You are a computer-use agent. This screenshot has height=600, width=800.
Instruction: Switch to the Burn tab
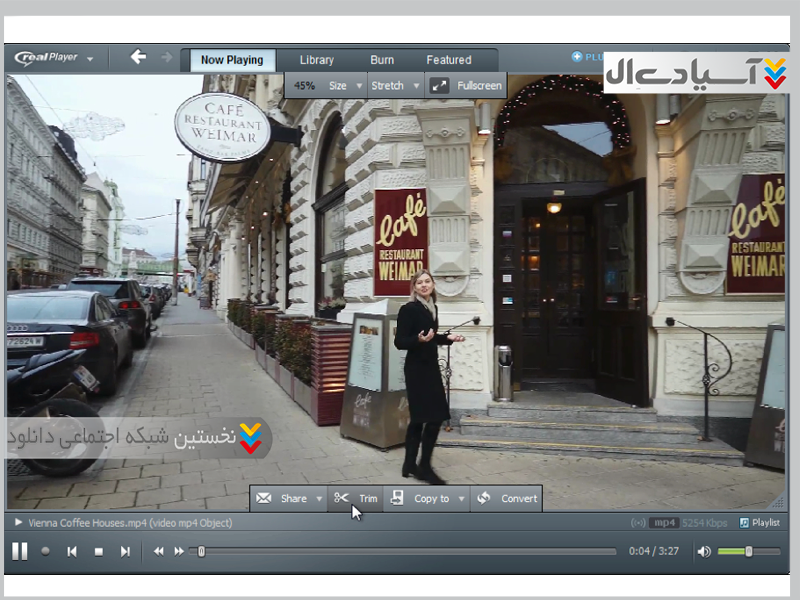382,60
